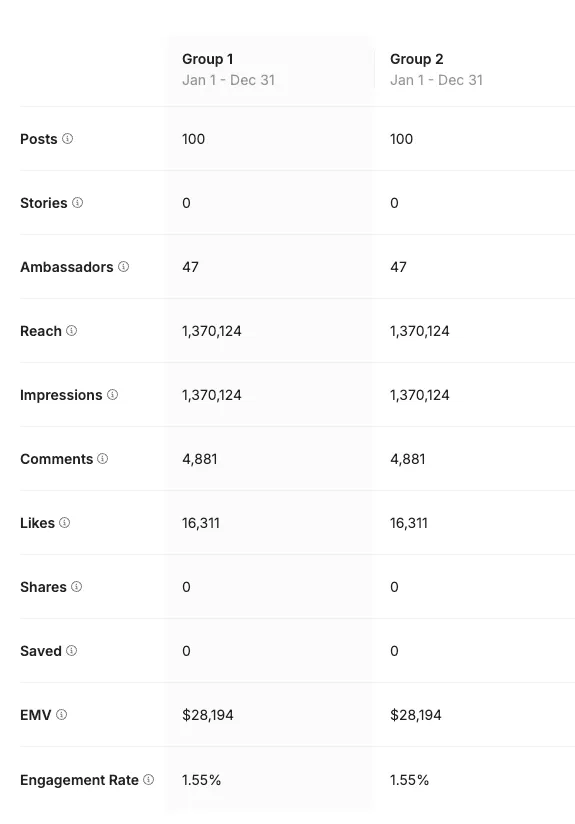Click the EMV info icon
The image size is (575, 824).
click(x=61, y=715)
